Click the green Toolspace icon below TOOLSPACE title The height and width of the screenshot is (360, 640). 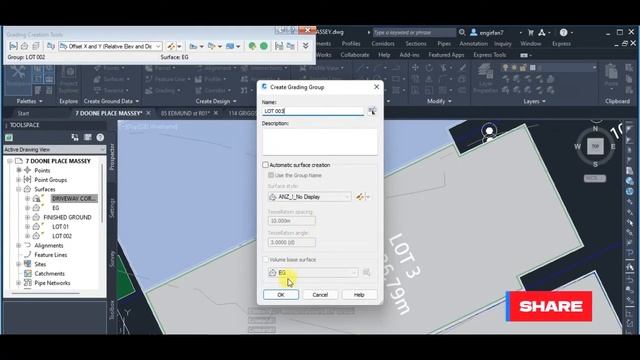pos(9,138)
